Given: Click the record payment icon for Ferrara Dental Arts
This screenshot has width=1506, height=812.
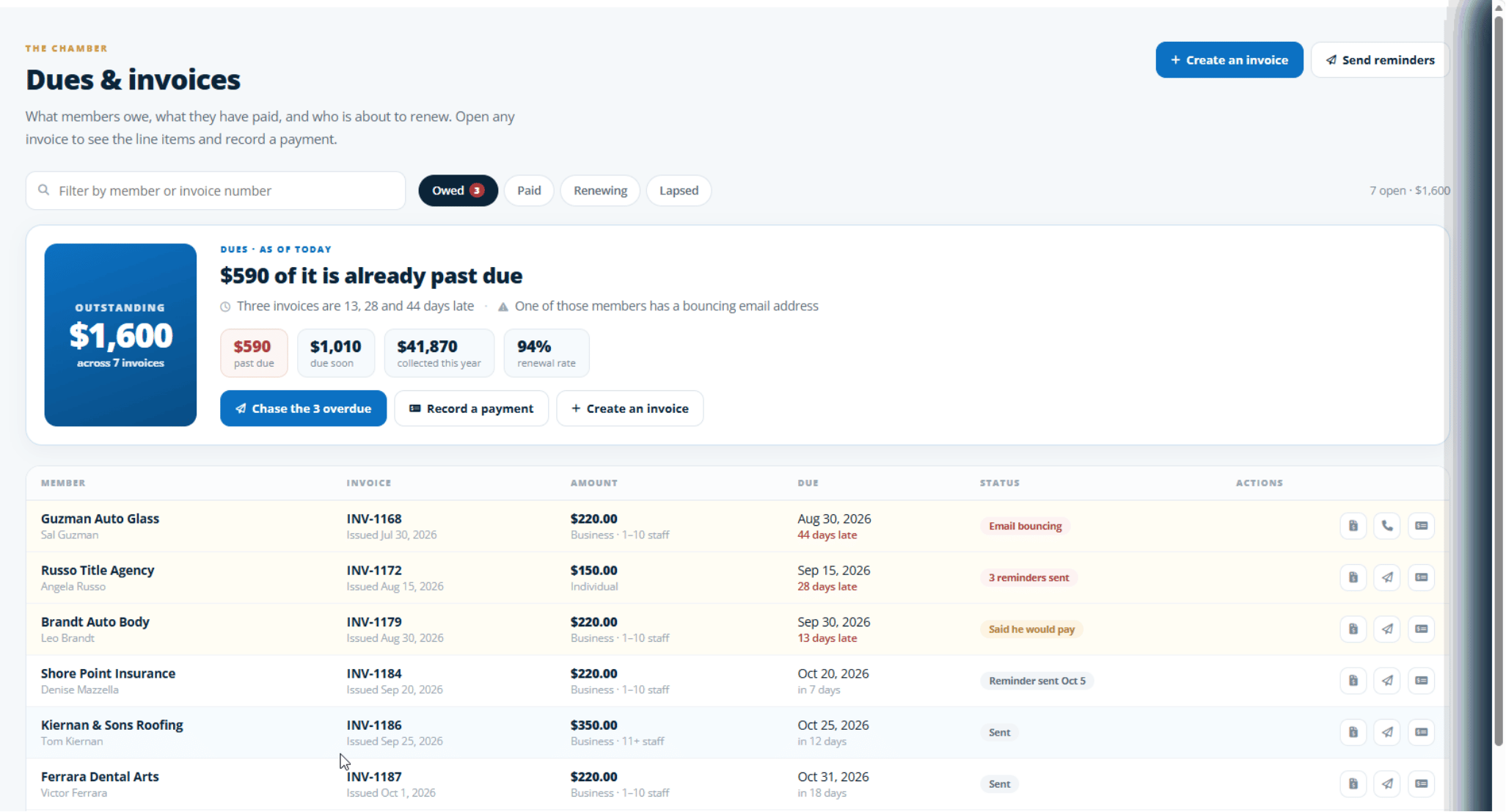Looking at the screenshot, I should [1421, 784].
